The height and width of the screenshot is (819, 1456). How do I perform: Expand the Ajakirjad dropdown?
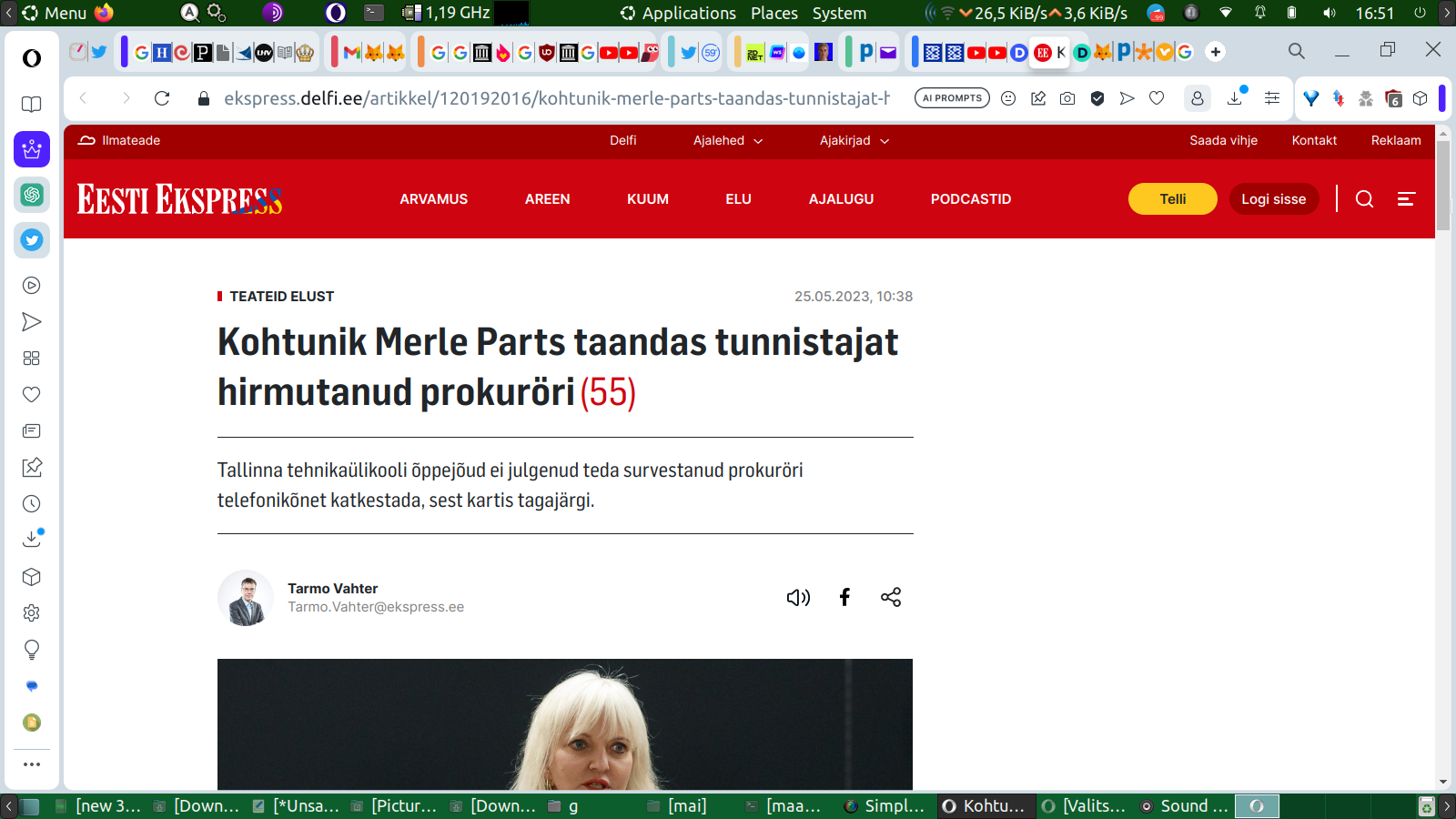pos(854,140)
